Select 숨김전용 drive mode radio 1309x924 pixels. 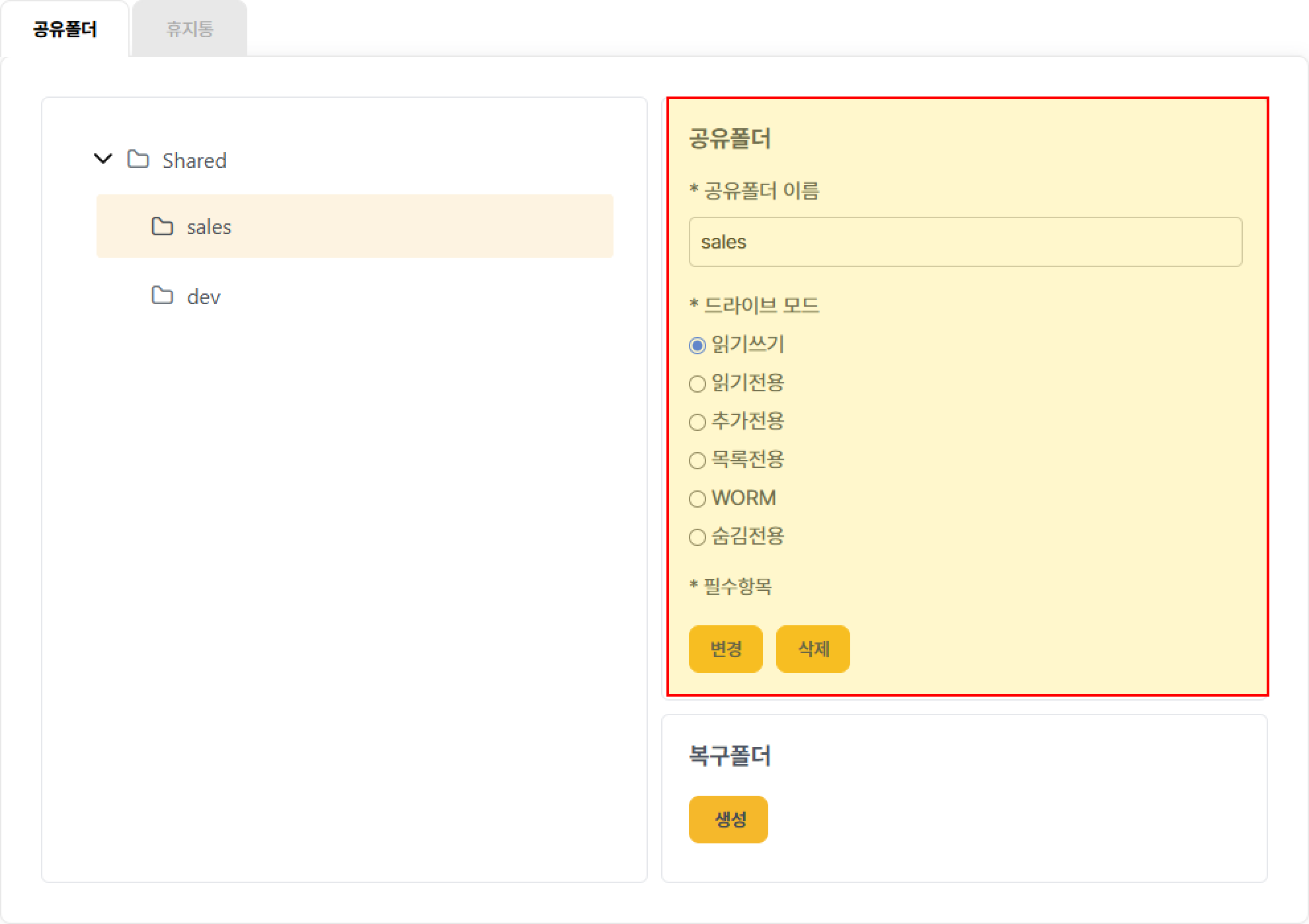tap(697, 537)
